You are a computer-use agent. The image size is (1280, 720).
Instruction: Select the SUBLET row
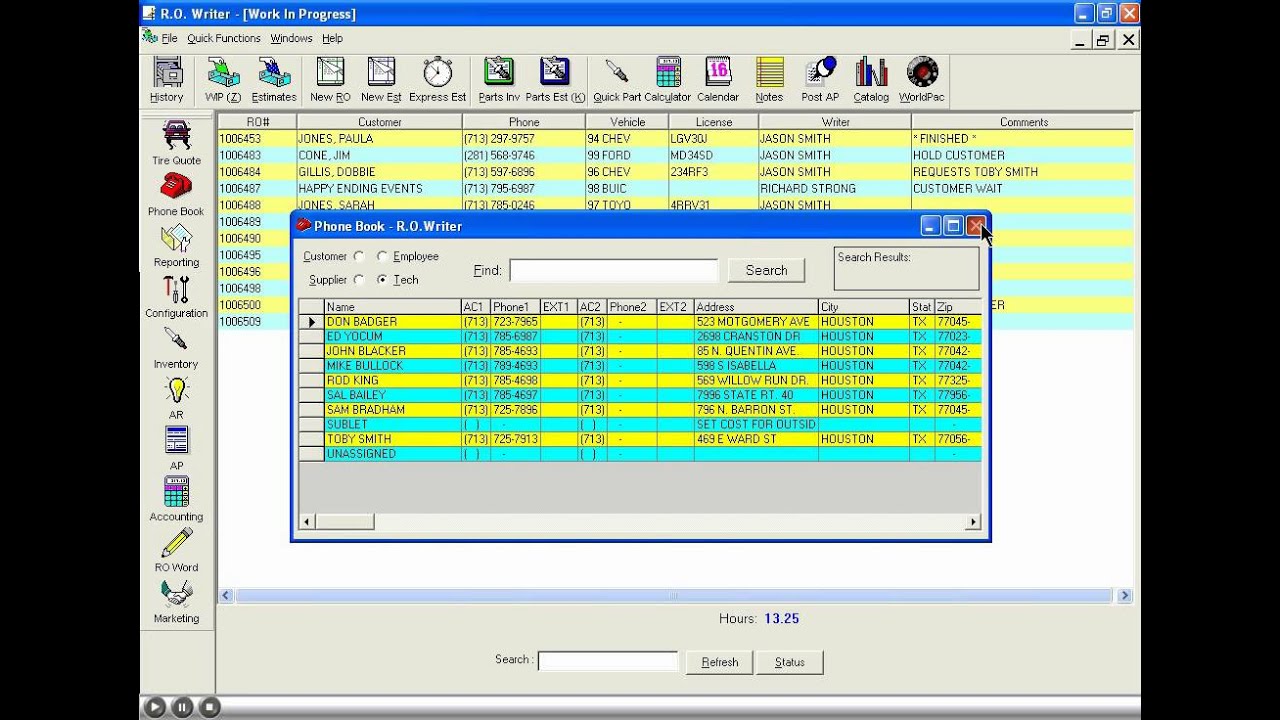click(639, 425)
